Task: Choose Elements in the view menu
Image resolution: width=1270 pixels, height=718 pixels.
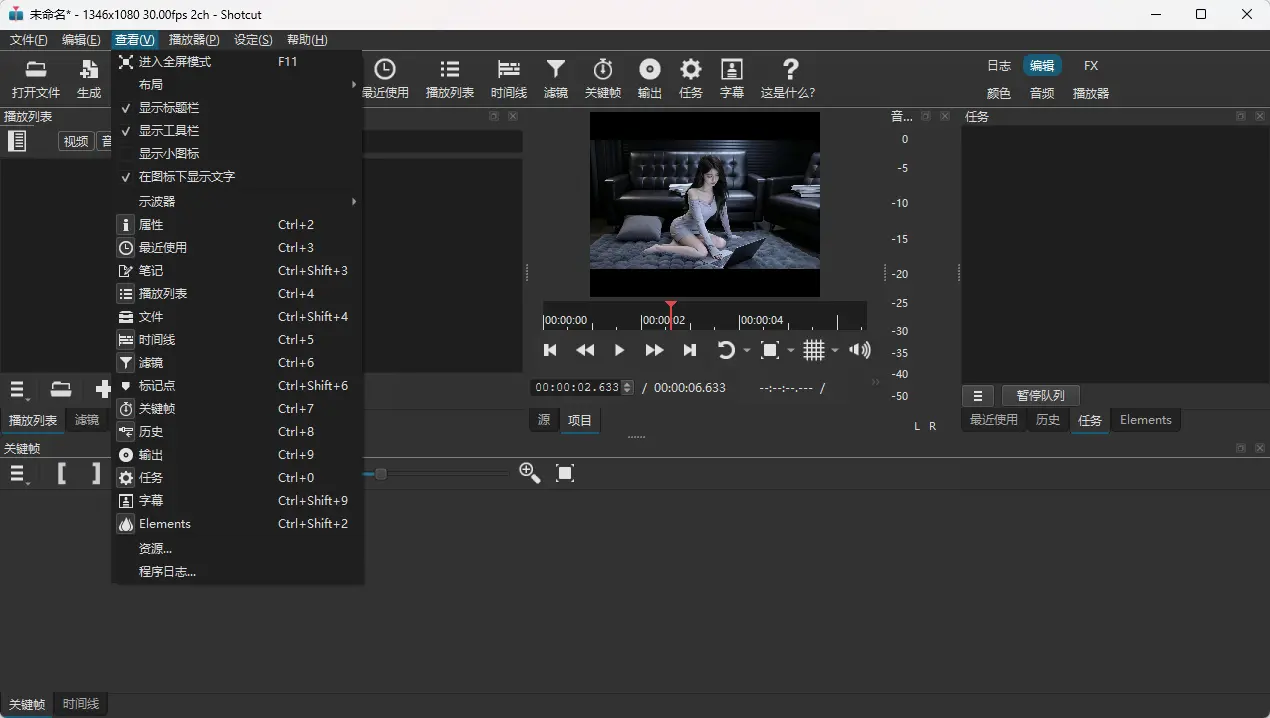Action: [x=236, y=523]
